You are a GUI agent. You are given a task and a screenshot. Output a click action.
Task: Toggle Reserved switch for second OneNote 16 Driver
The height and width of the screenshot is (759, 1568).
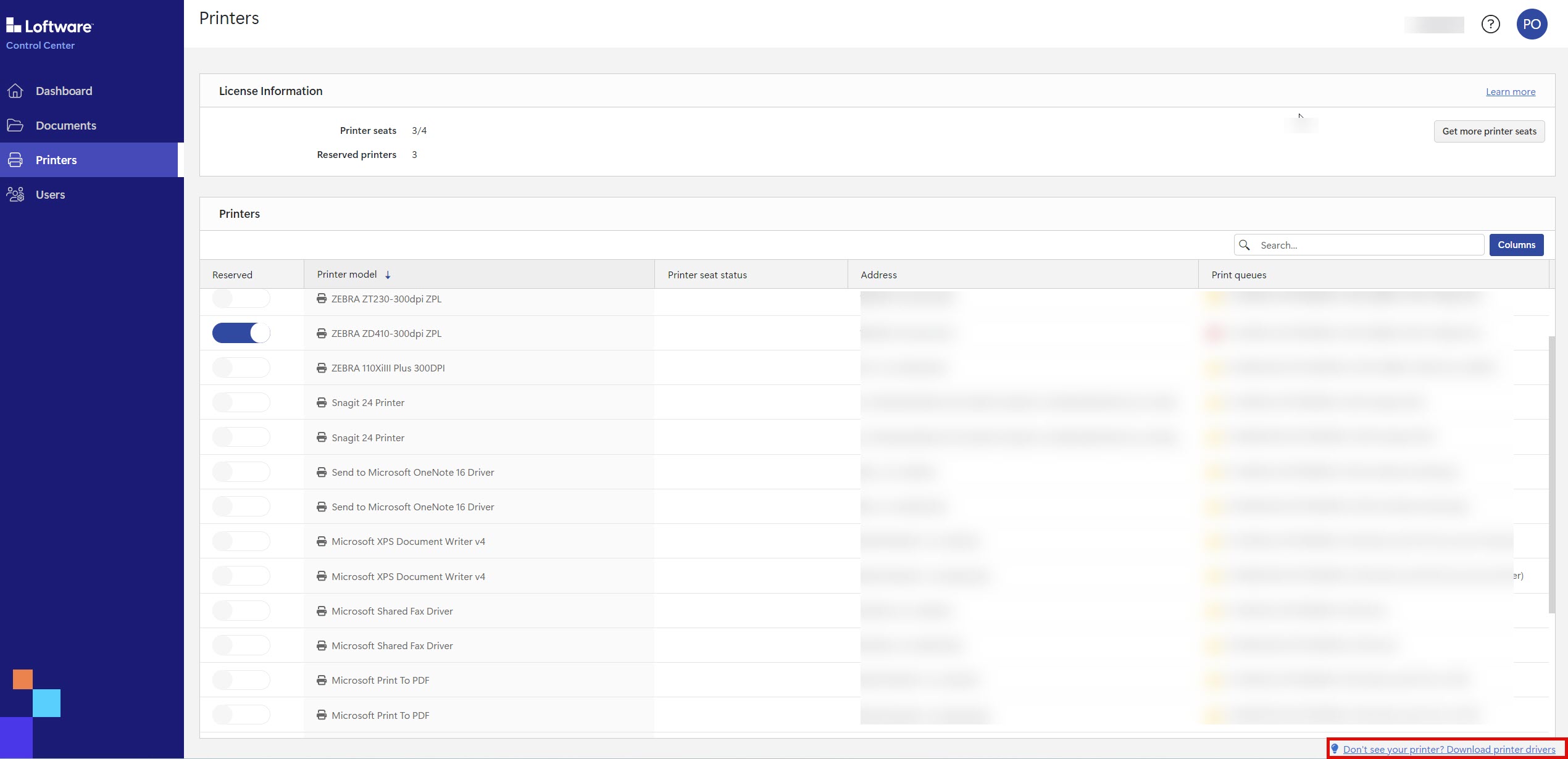pyautogui.click(x=241, y=507)
